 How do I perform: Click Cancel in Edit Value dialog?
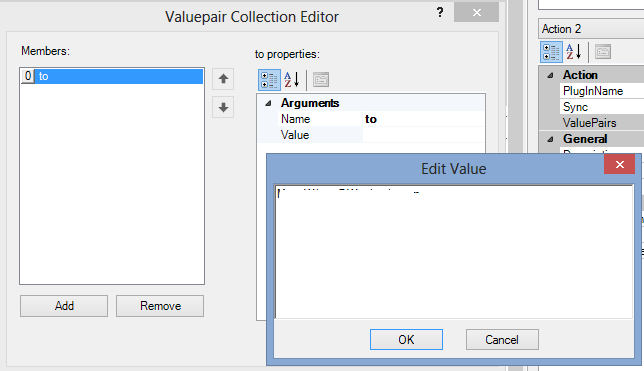[502, 339]
